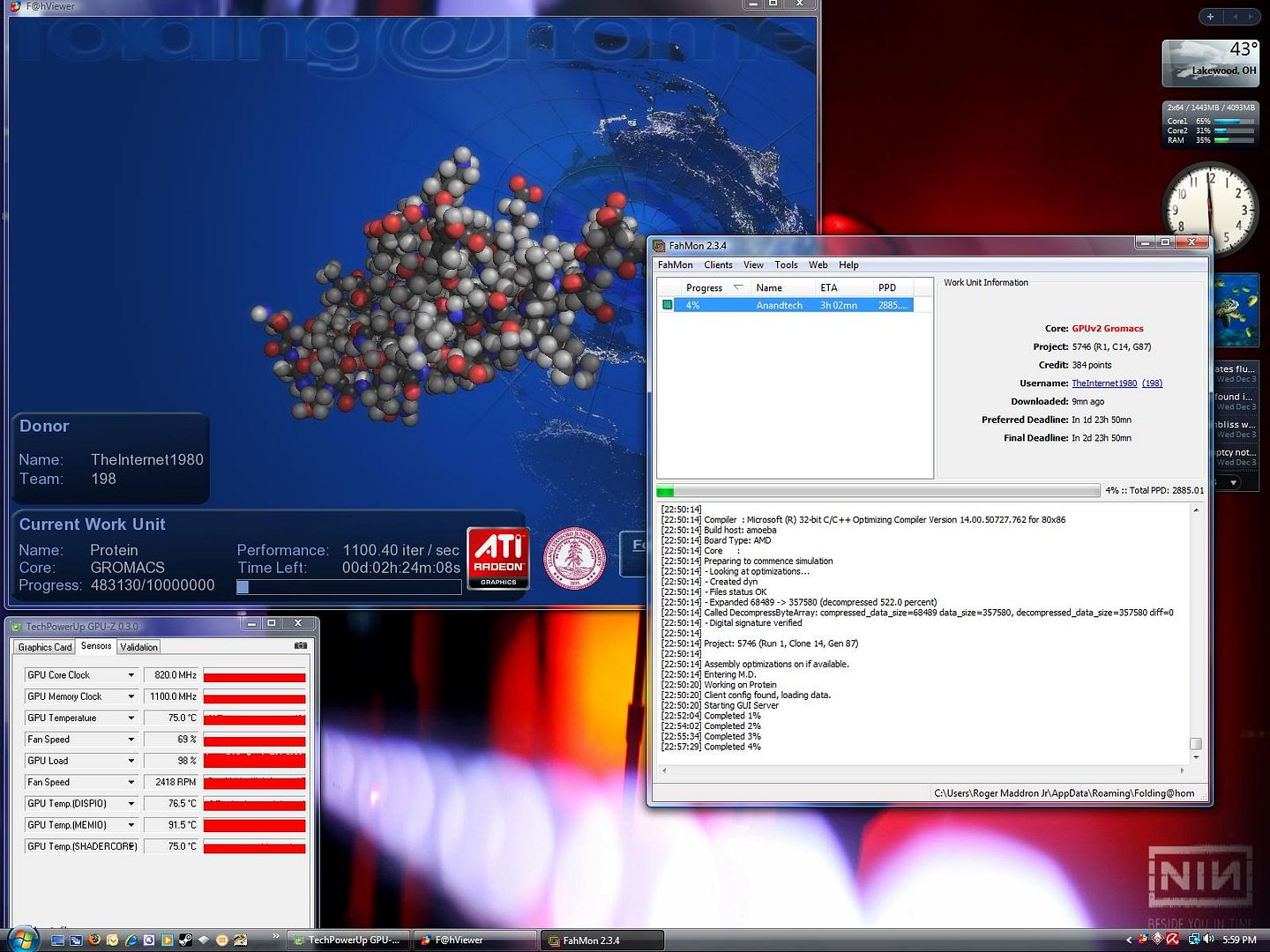Expand the GPU Load sensor dropdown
The image size is (1270, 952).
point(131,761)
